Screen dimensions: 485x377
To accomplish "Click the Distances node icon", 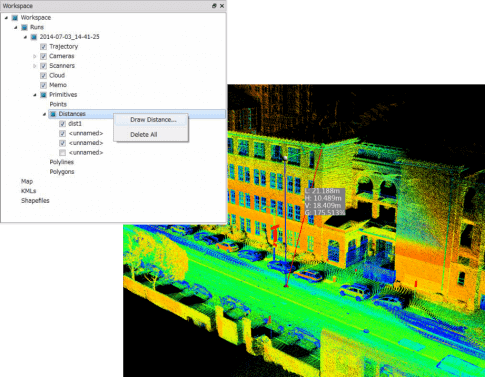I will click(53, 114).
